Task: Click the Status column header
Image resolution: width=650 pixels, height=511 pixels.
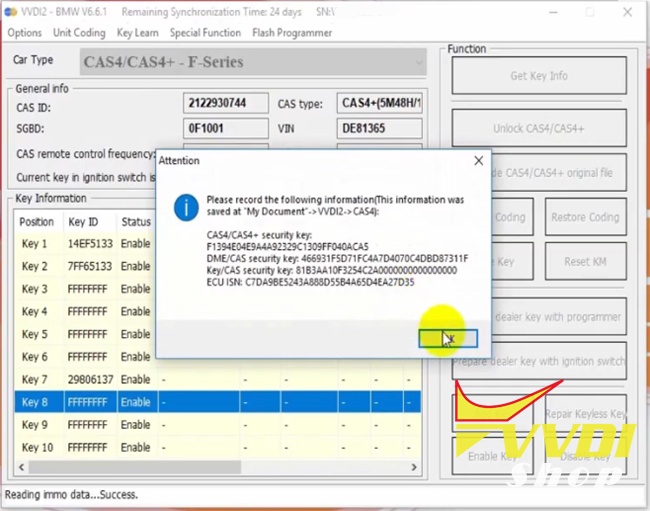Action: tap(137, 222)
